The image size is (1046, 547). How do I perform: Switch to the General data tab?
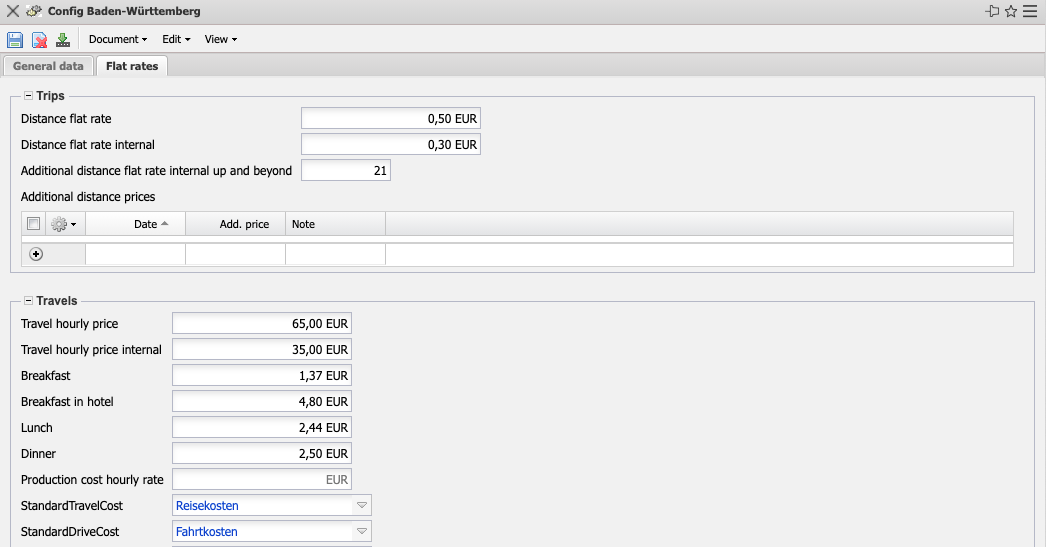[48, 66]
